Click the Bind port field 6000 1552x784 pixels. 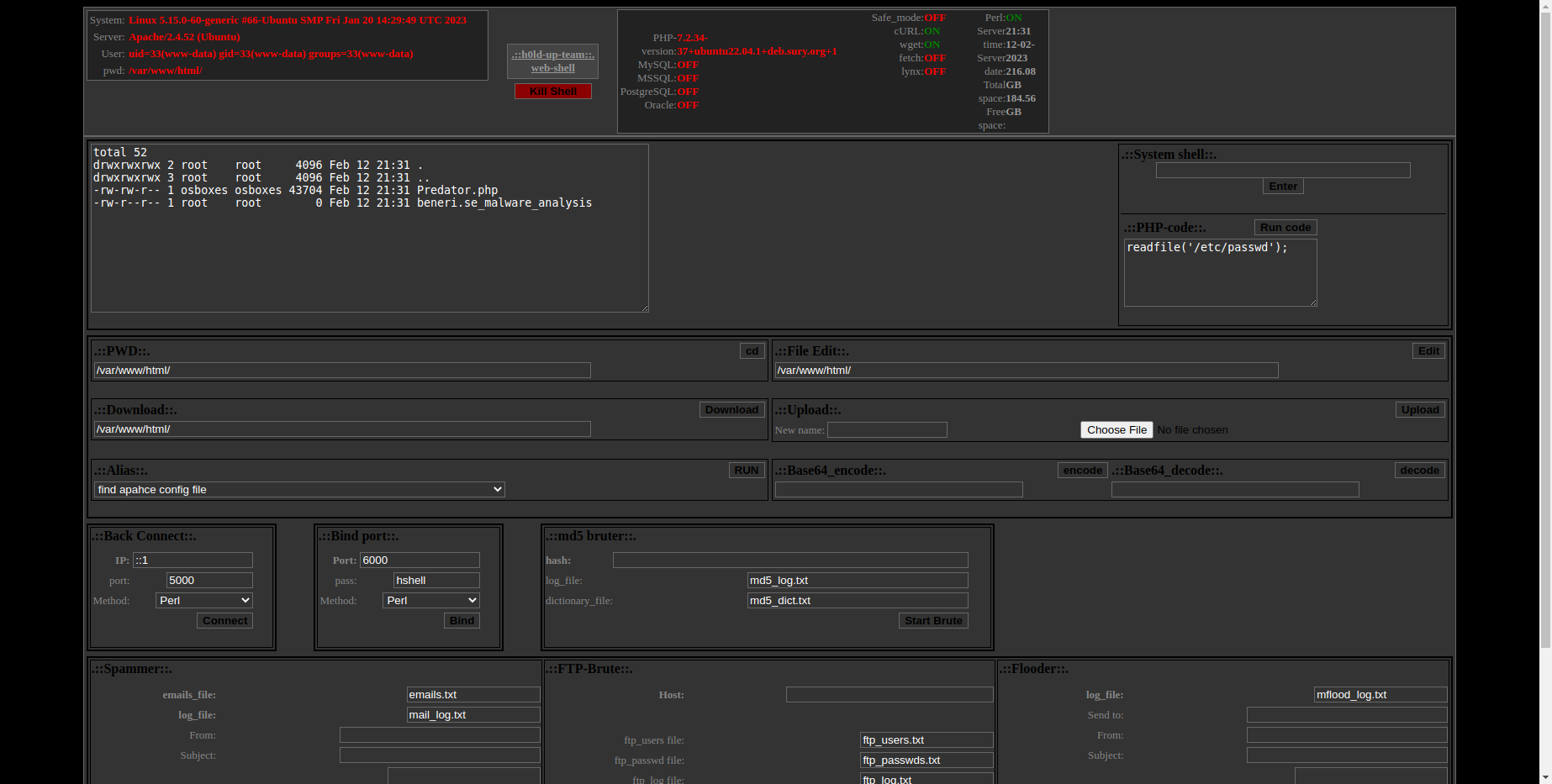pyautogui.click(x=420, y=560)
